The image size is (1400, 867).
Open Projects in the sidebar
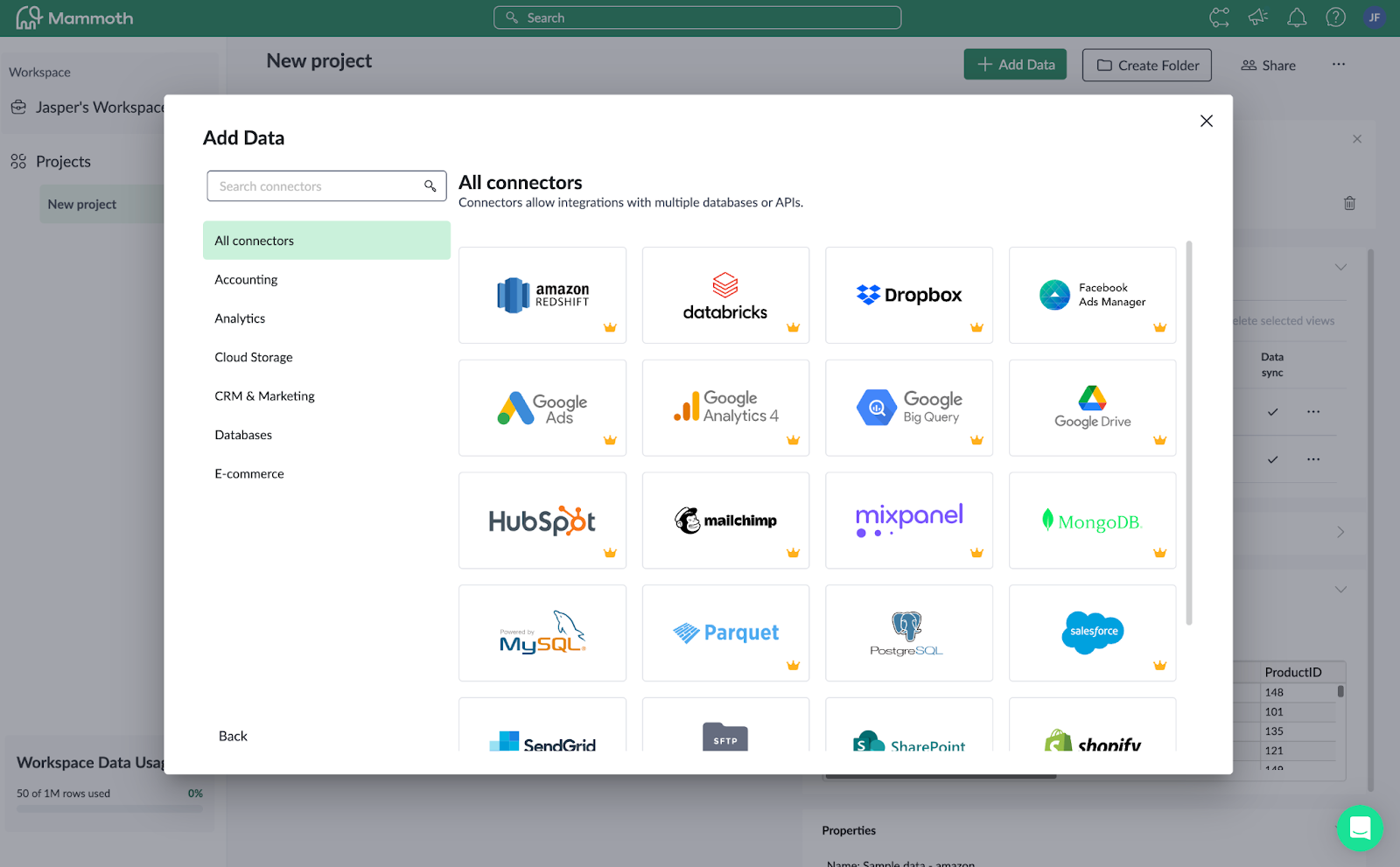pyautogui.click(x=51, y=162)
